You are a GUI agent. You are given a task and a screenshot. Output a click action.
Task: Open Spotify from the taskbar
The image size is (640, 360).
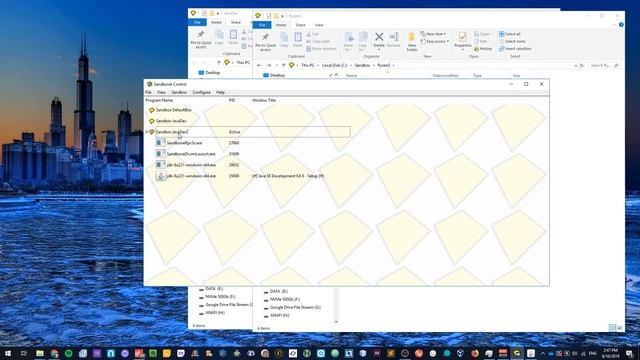pyautogui.click(x=69, y=353)
